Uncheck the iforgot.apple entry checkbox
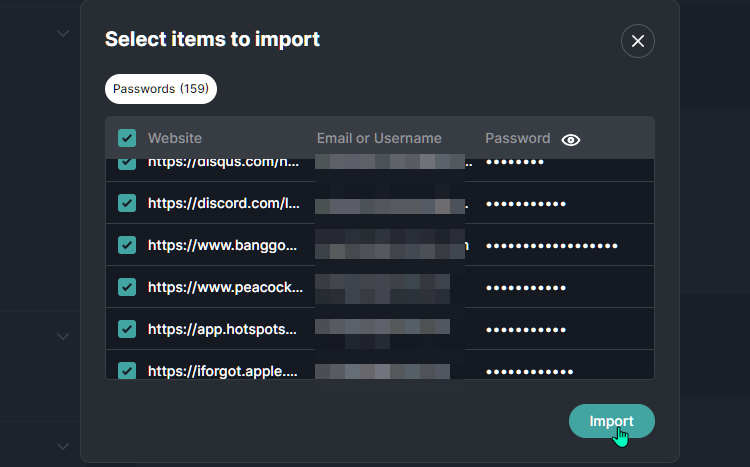The image size is (750, 467). coord(127,370)
